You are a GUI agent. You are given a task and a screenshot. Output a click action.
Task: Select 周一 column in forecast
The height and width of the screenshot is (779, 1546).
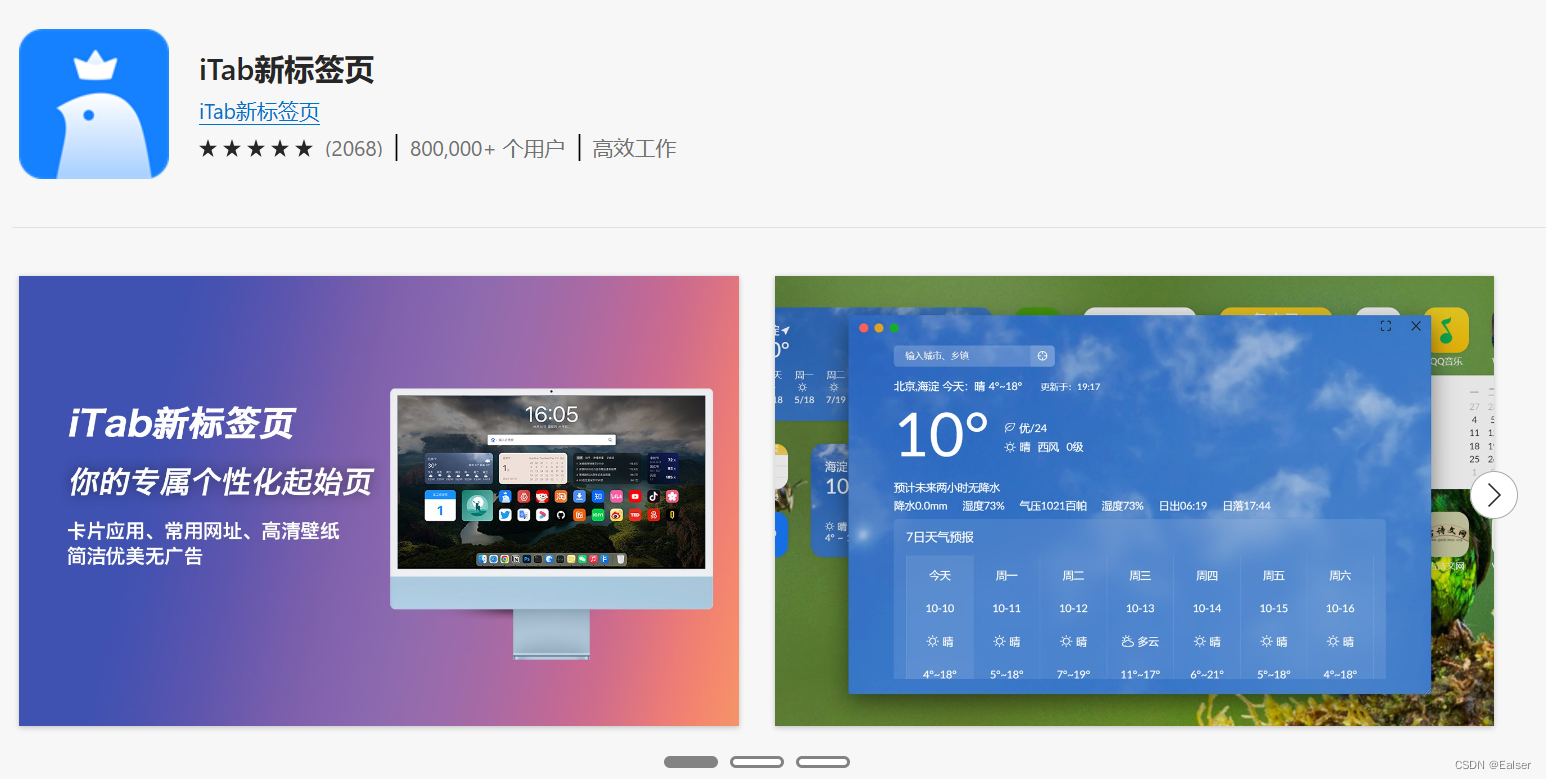1007,618
